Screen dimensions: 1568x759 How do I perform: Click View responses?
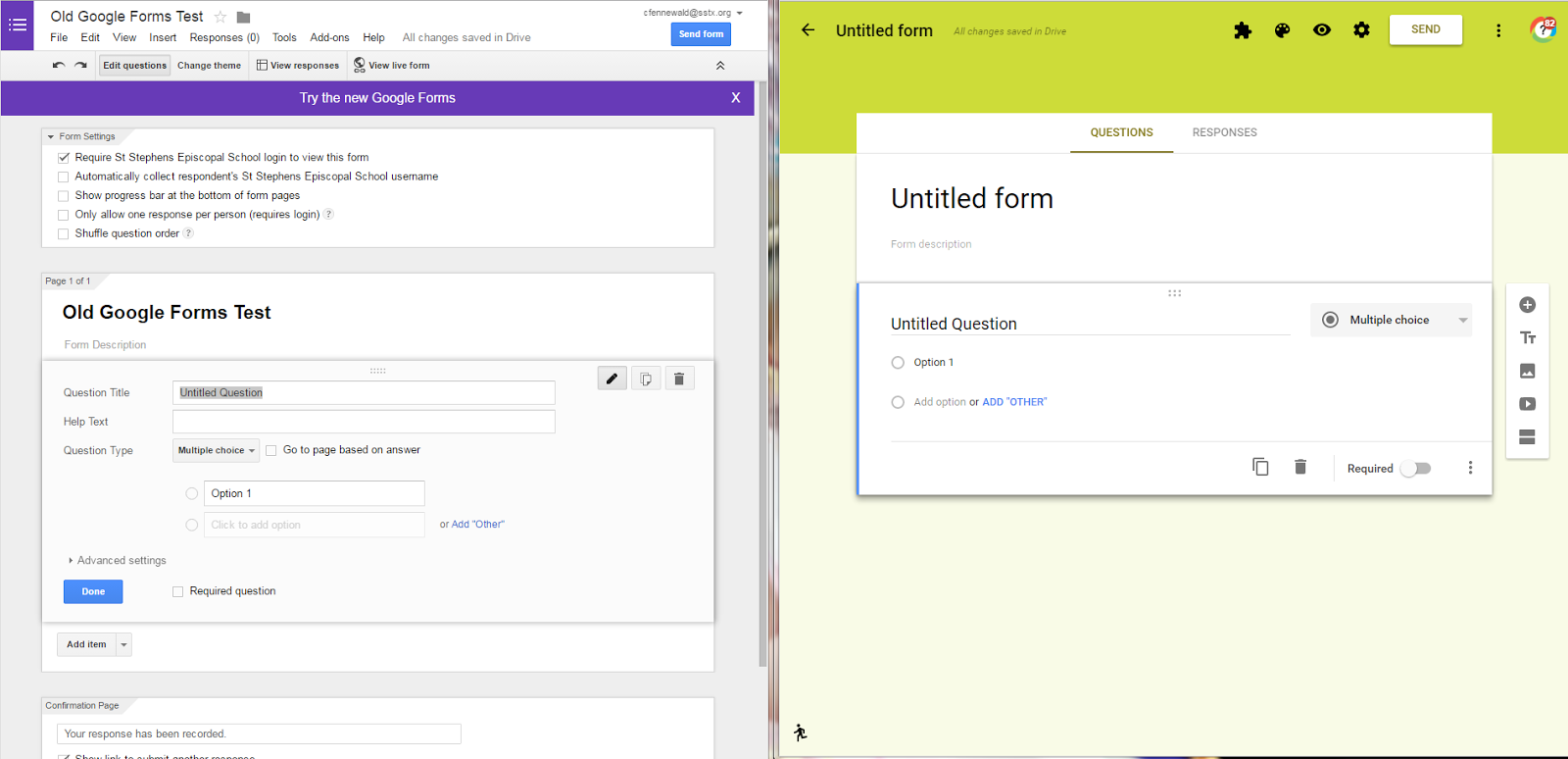tap(298, 66)
